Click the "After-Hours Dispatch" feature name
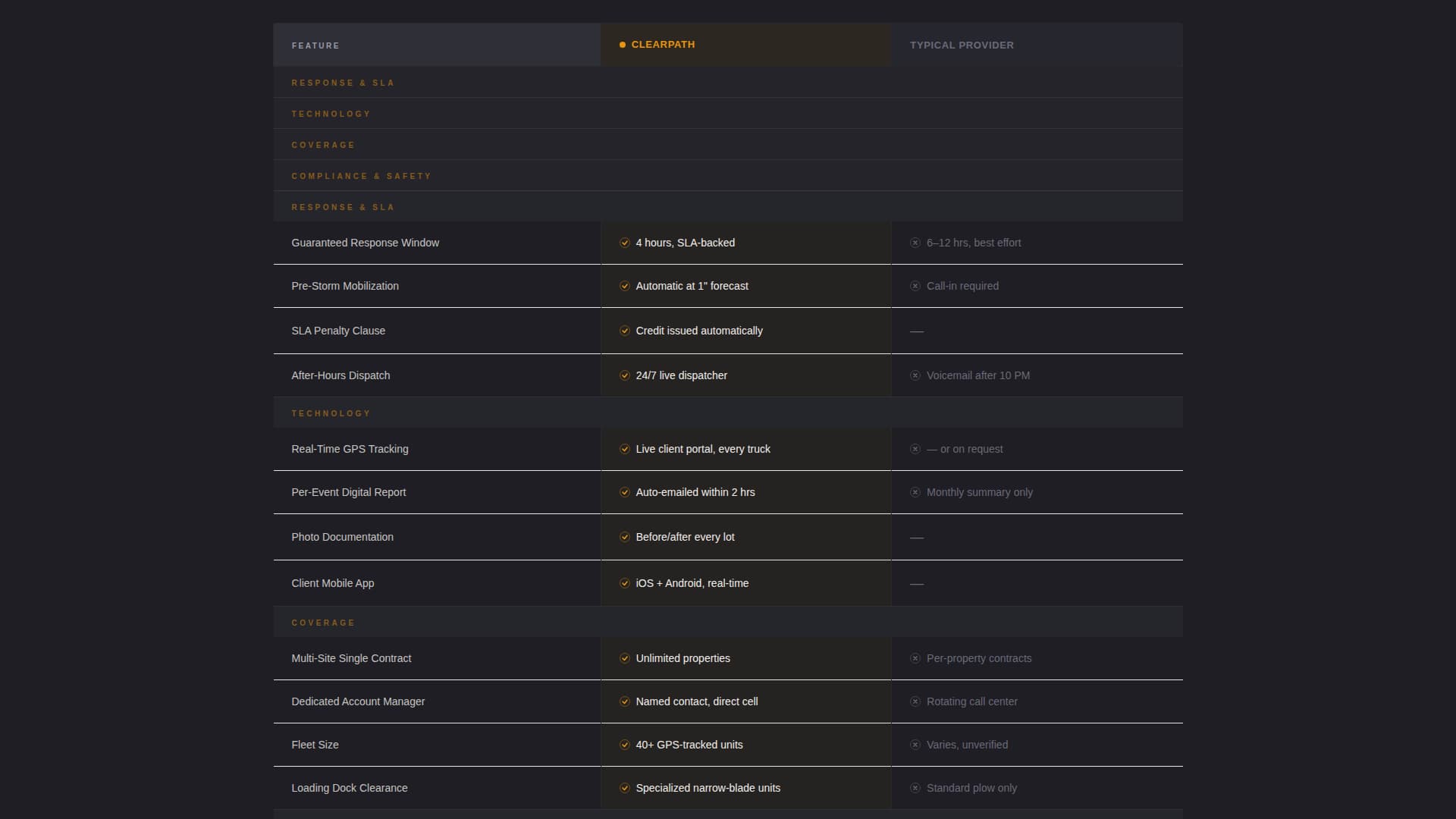The height and width of the screenshot is (819, 1456). tap(340, 375)
